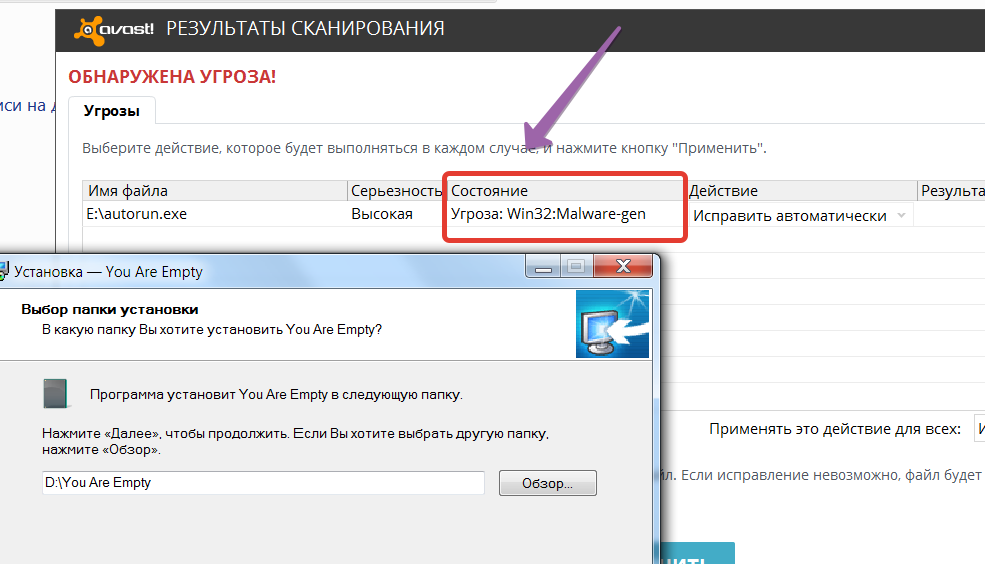Click the Состояние column header

[565, 191]
